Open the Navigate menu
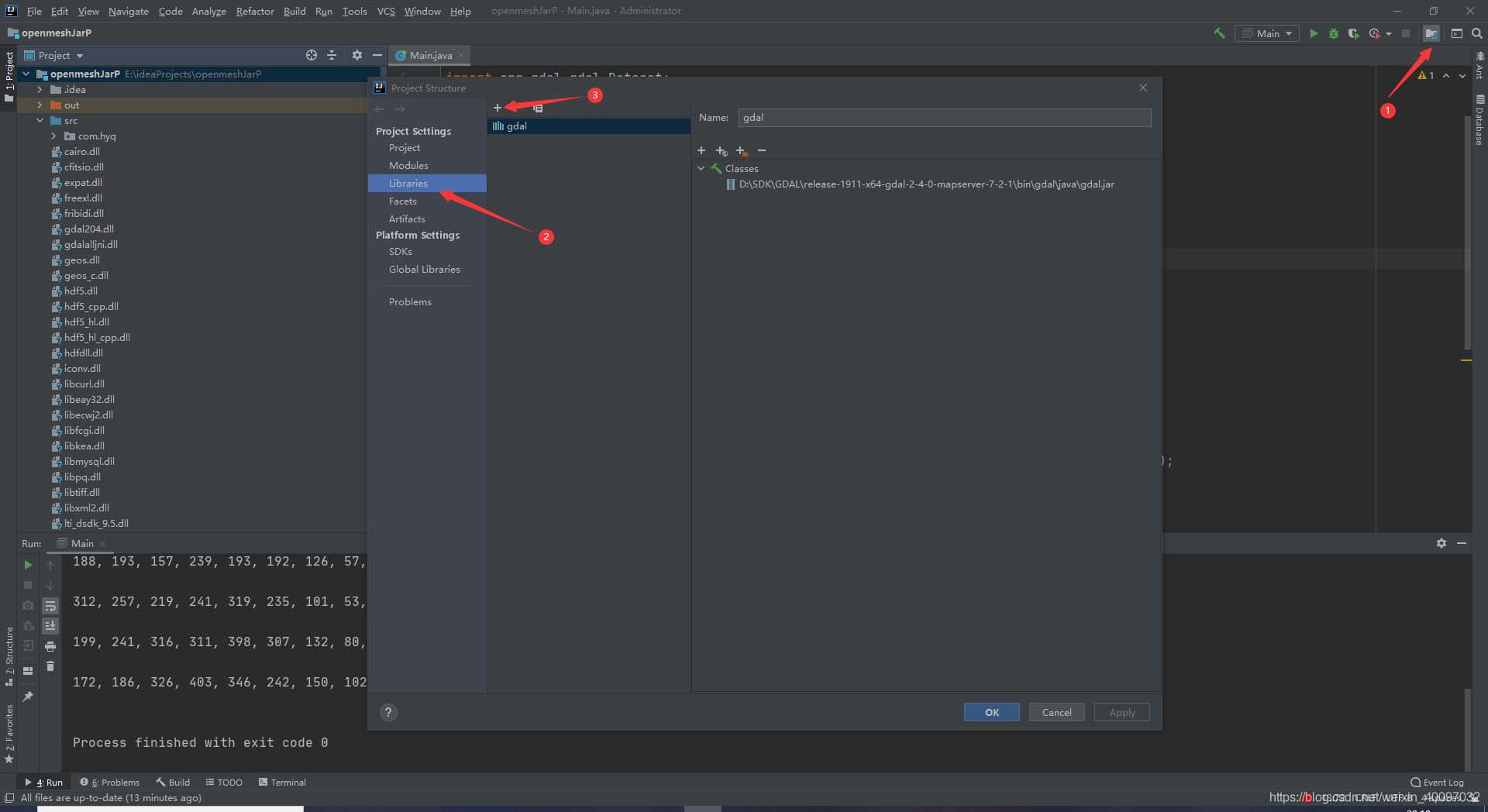This screenshot has width=1488, height=812. tap(128, 11)
